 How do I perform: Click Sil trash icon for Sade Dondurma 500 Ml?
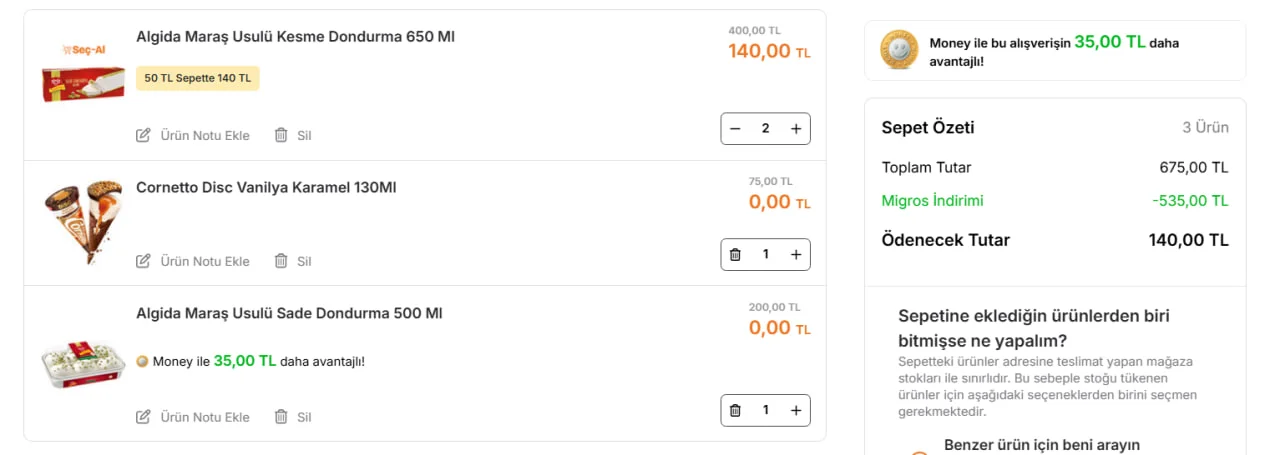[x=281, y=417]
